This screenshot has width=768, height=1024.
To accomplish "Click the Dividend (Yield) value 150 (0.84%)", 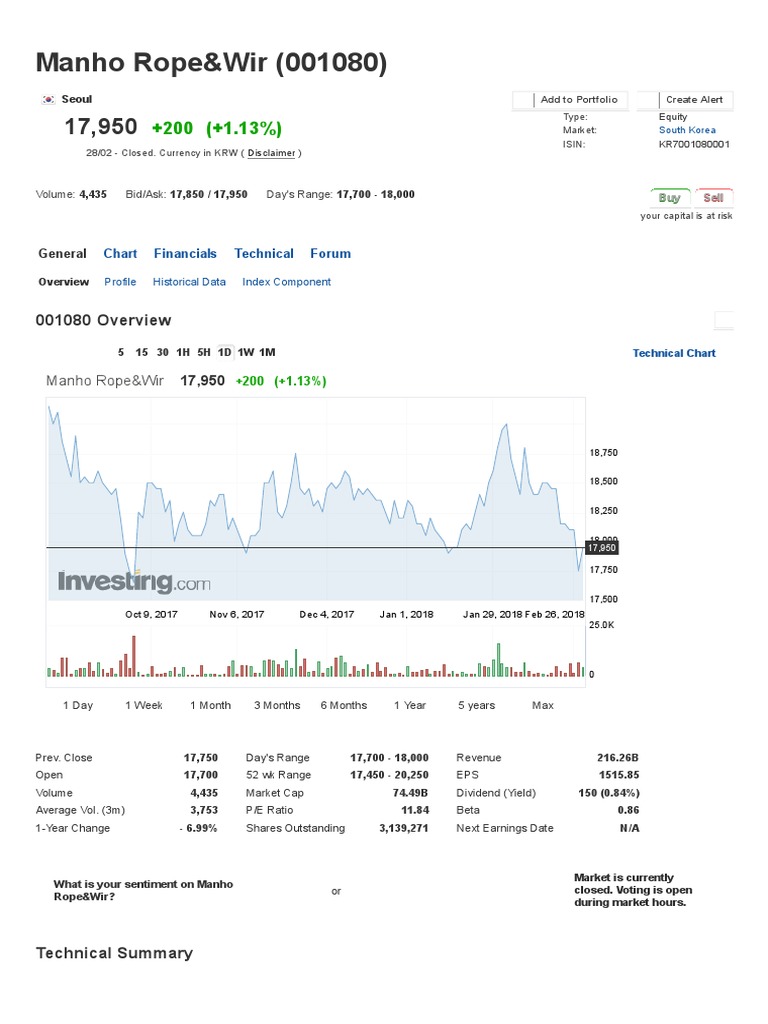I will tap(609, 793).
